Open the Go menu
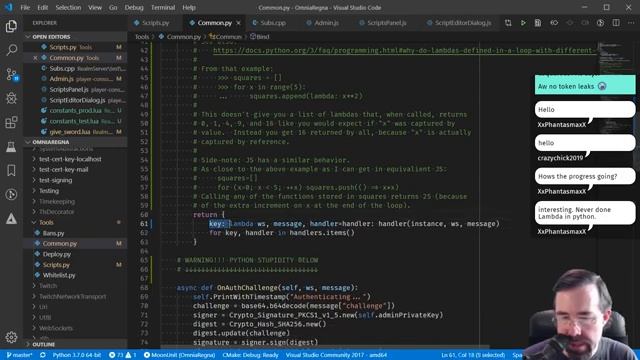The image size is (640, 360). pos(113,7)
